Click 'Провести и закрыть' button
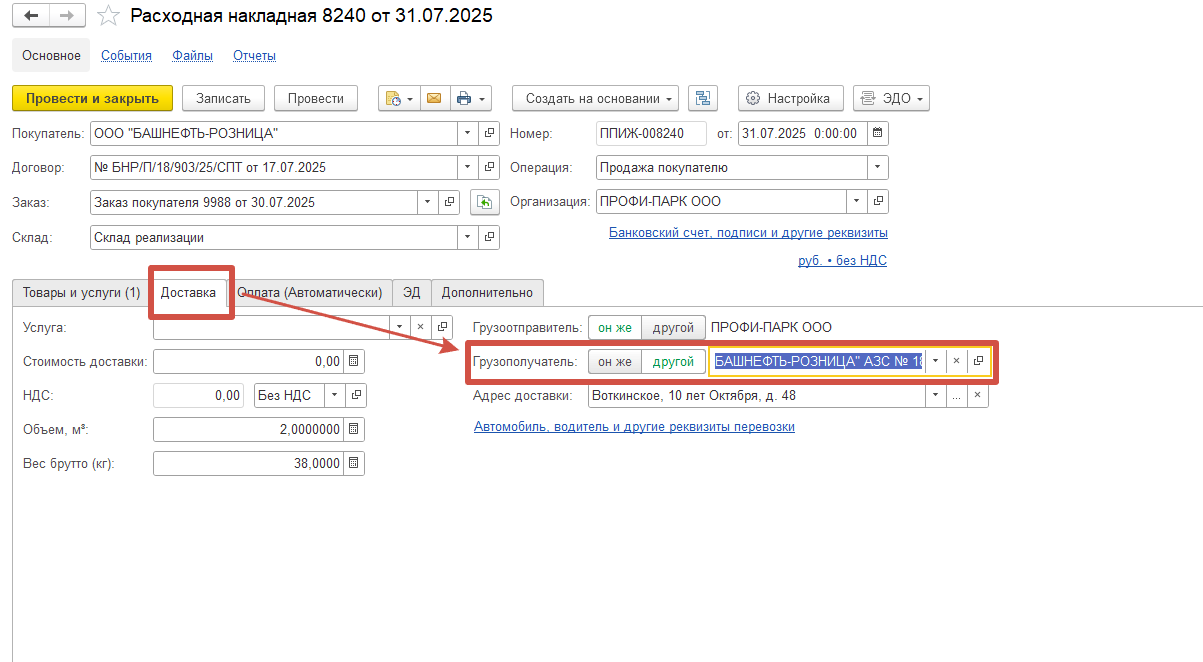The width and height of the screenshot is (1203, 662). [x=92, y=98]
